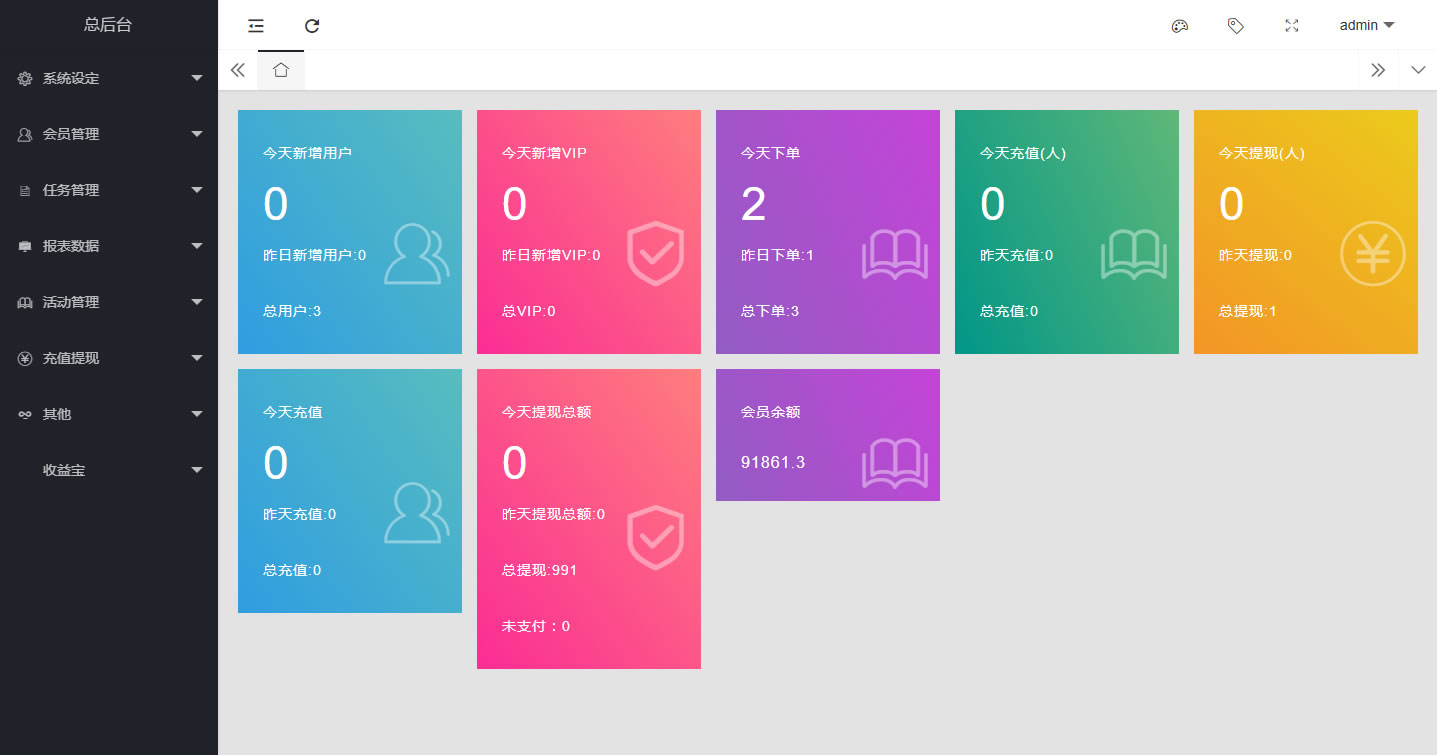Open 充值提现 menu
1437x755 pixels.
(109, 358)
